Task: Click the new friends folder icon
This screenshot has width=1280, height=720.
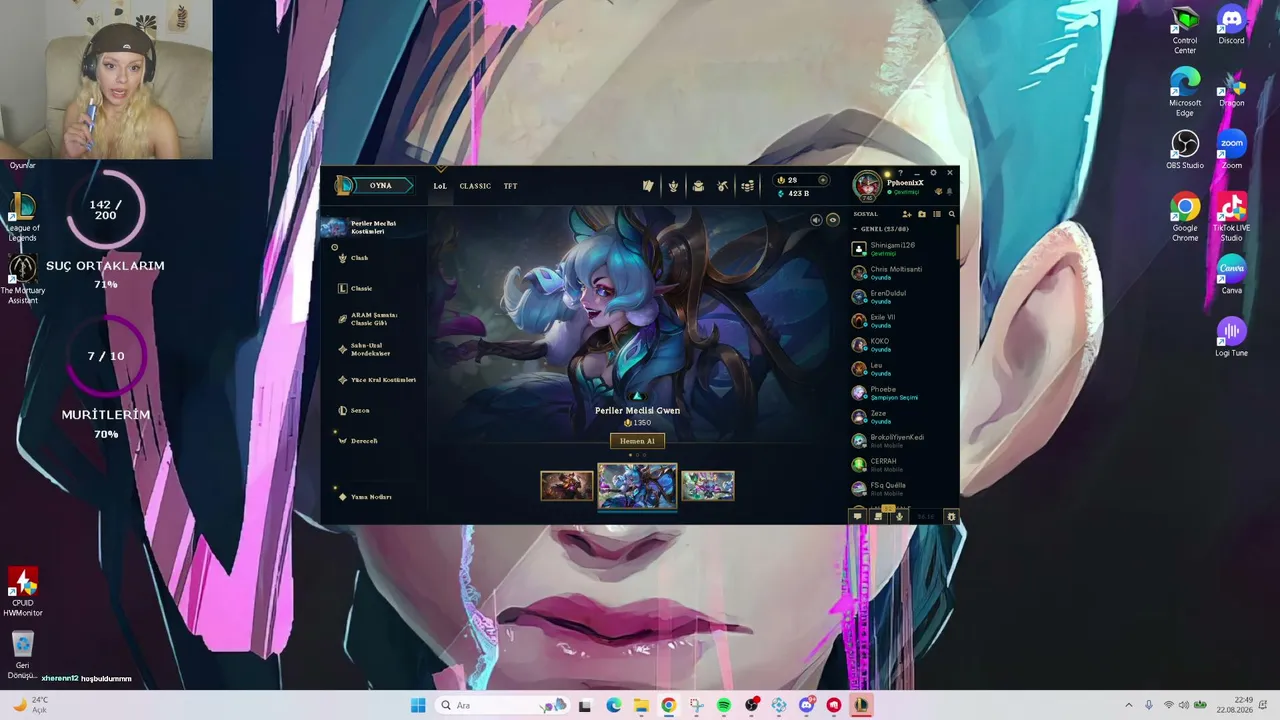Action: [x=922, y=214]
